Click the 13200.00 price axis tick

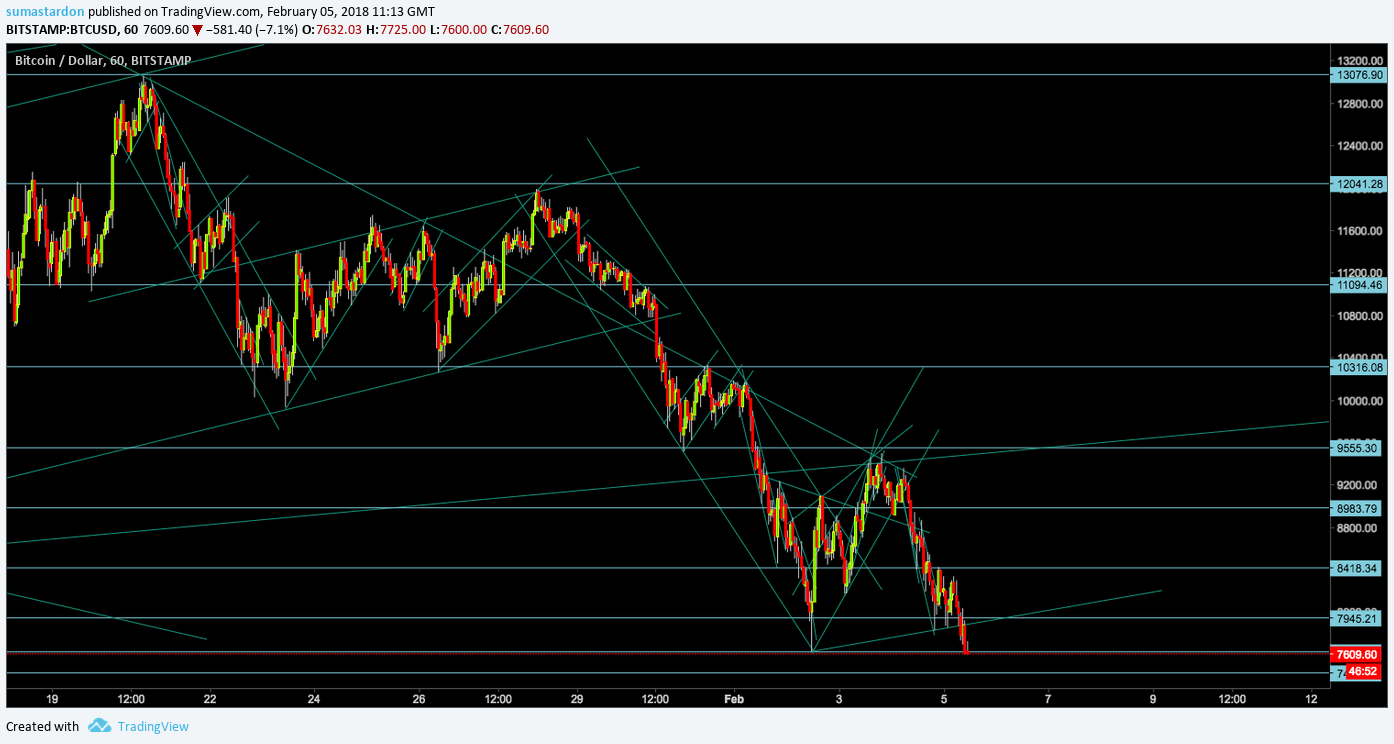[1361, 60]
